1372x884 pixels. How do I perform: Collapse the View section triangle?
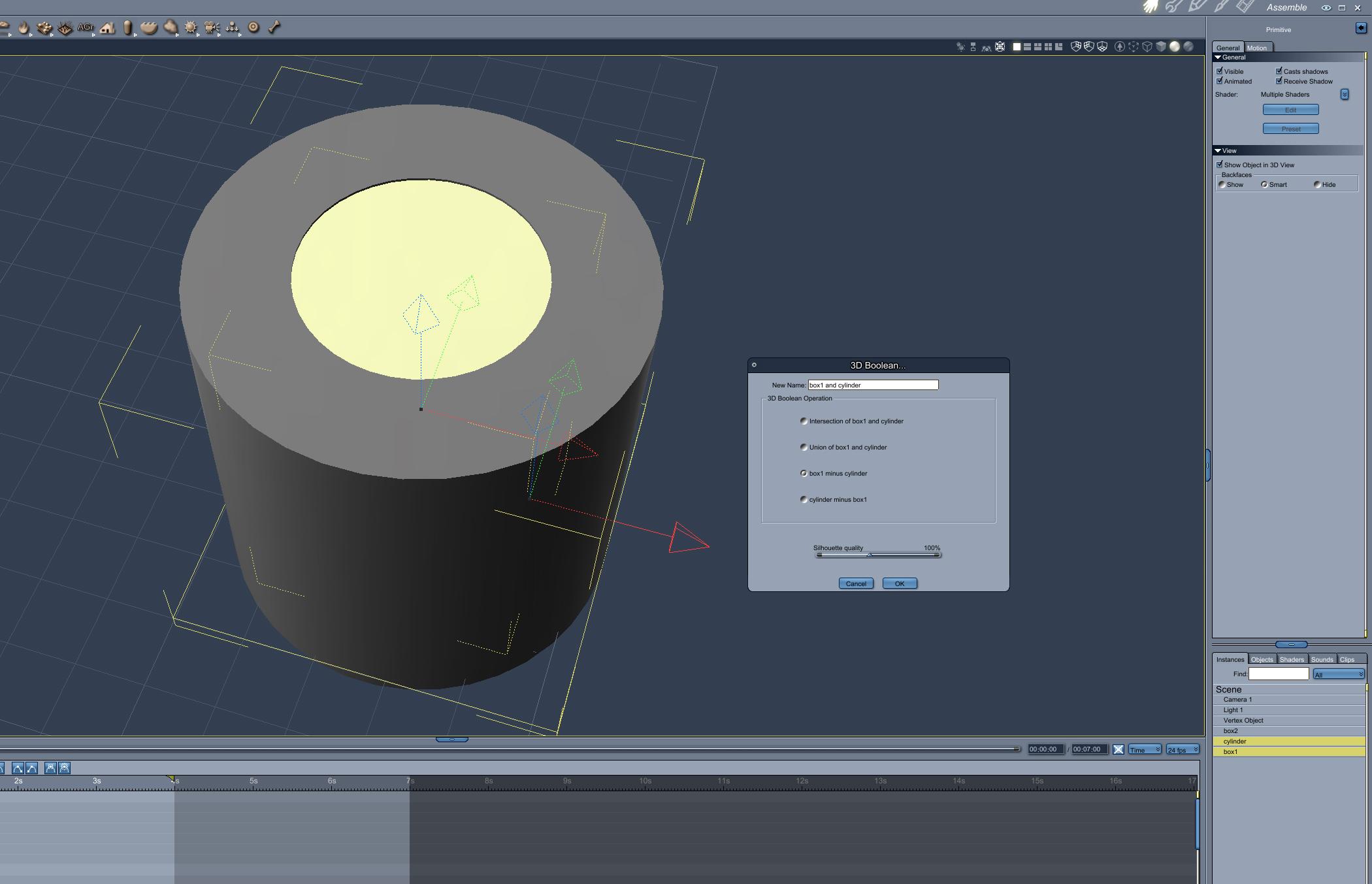pos(1218,151)
